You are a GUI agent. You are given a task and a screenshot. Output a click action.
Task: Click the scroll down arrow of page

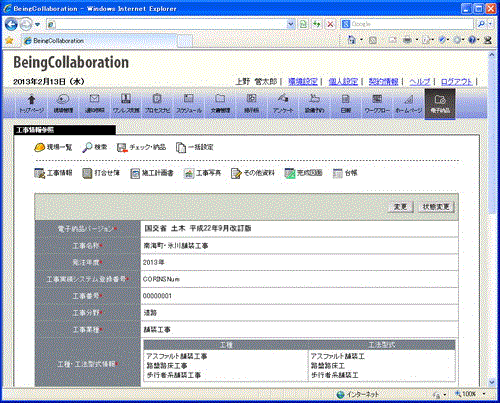492,382
